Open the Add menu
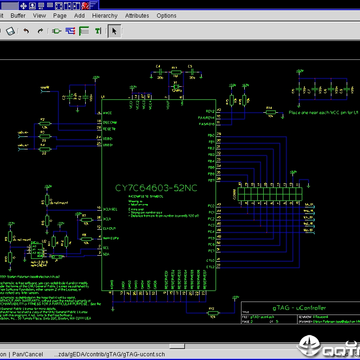 pyautogui.click(x=79, y=16)
